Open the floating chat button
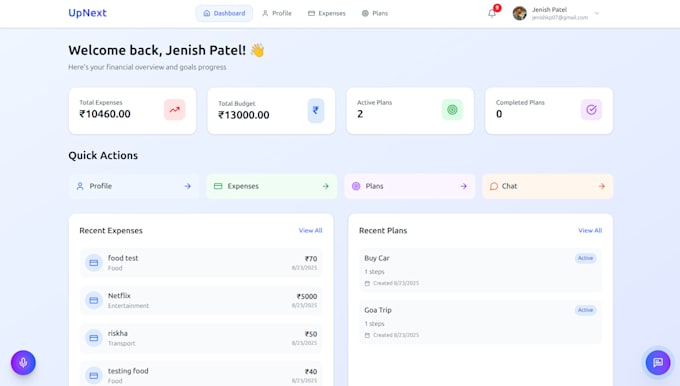The width and height of the screenshot is (680, 386). 658,363
